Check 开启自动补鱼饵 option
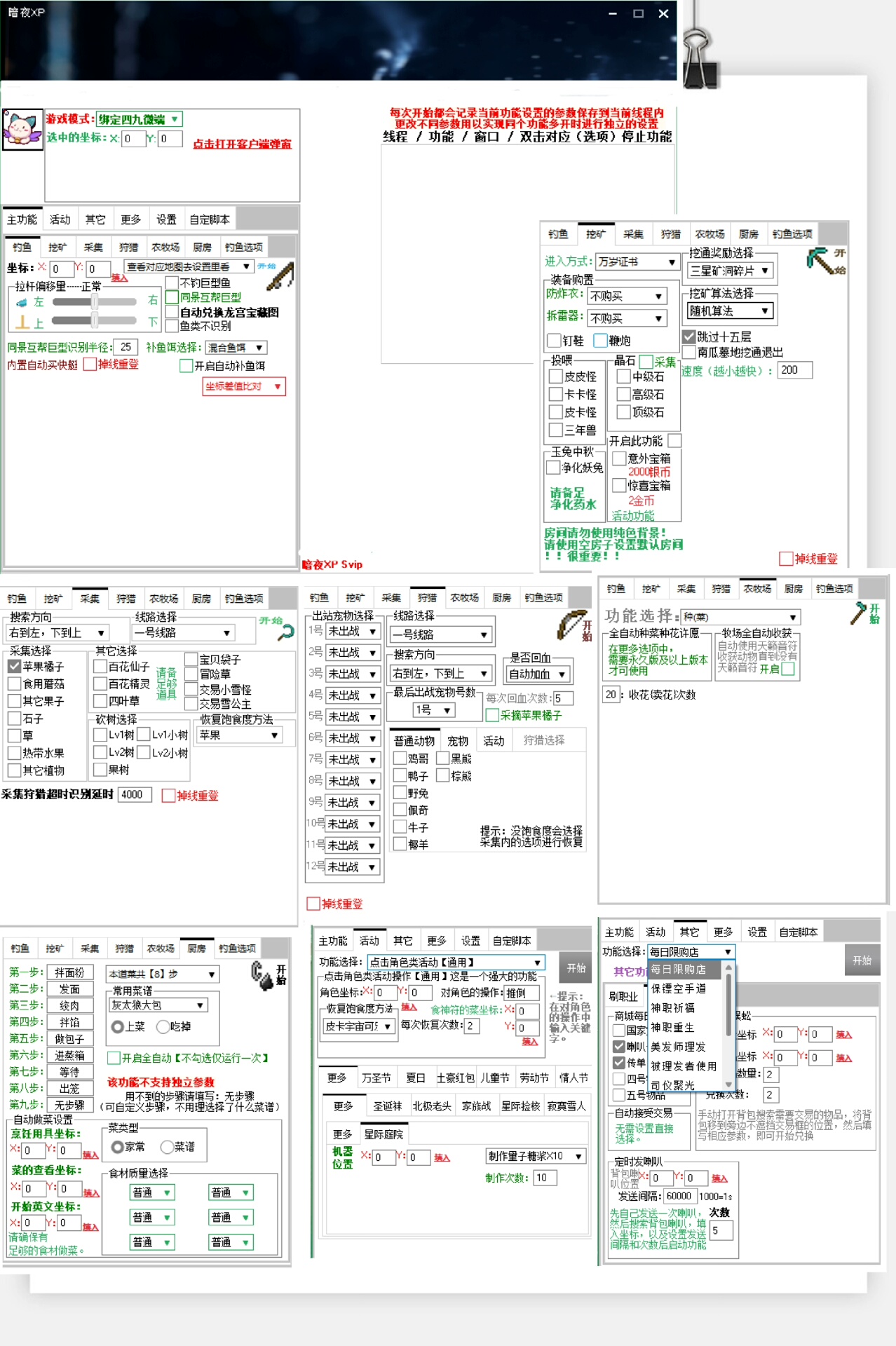 pos(186,366)
